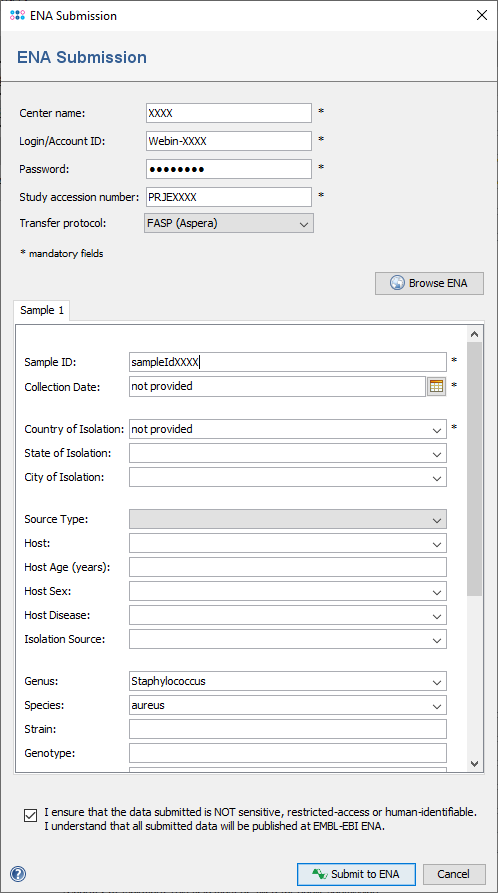498x893 pixels.
Task: Open the Genus combo box list
Action: click(x=436, y=681)
